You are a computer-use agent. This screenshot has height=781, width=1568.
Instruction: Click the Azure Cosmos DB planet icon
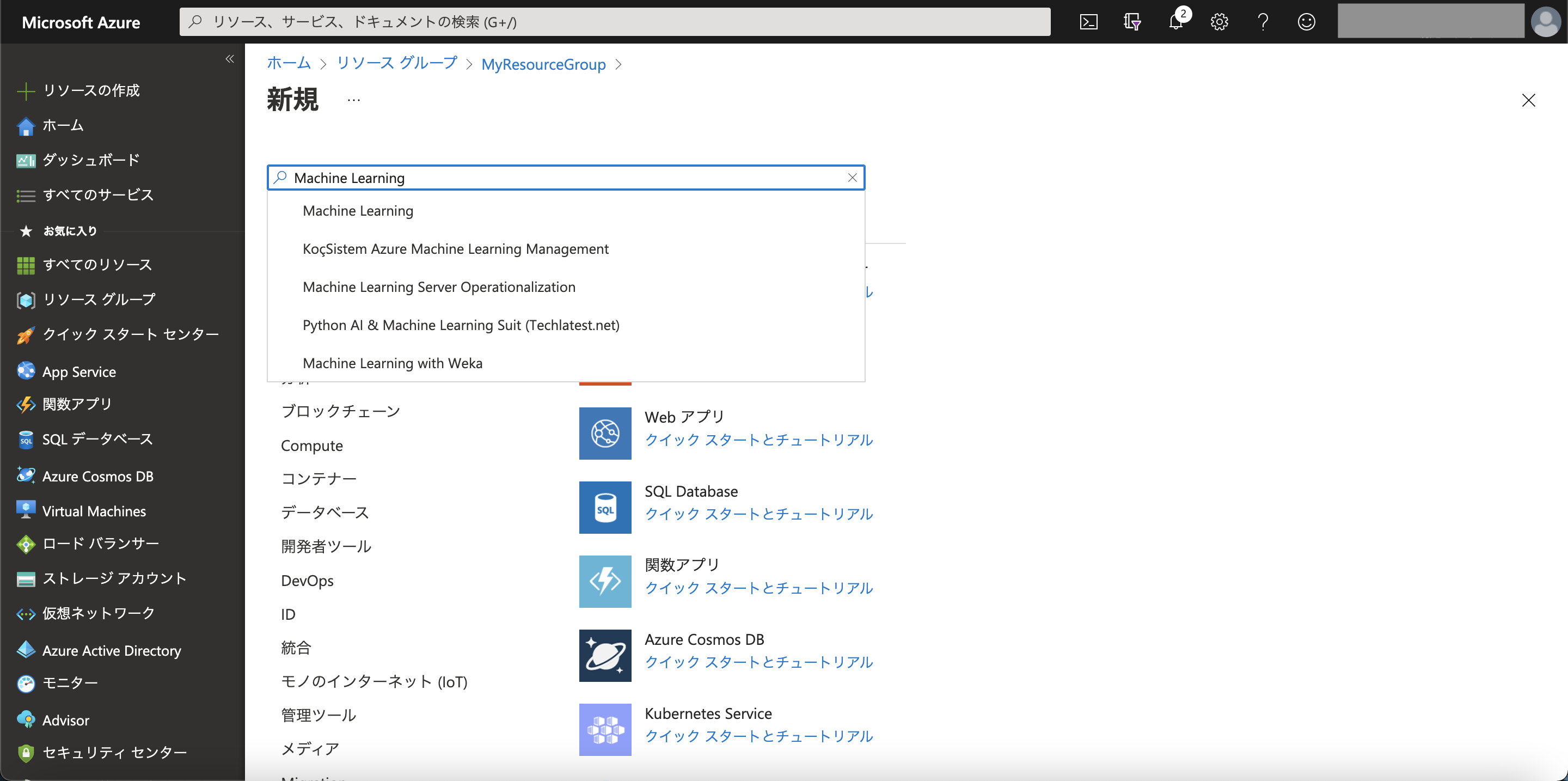click(605, 656)
